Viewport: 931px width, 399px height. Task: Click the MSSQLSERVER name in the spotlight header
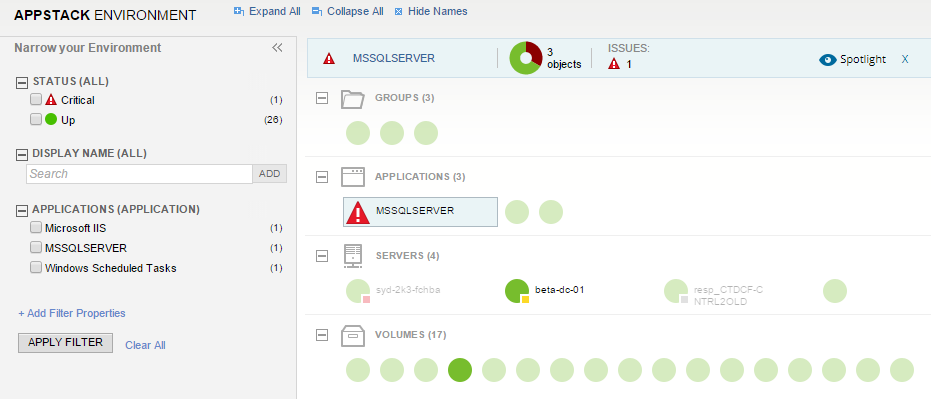coord(394,58)
